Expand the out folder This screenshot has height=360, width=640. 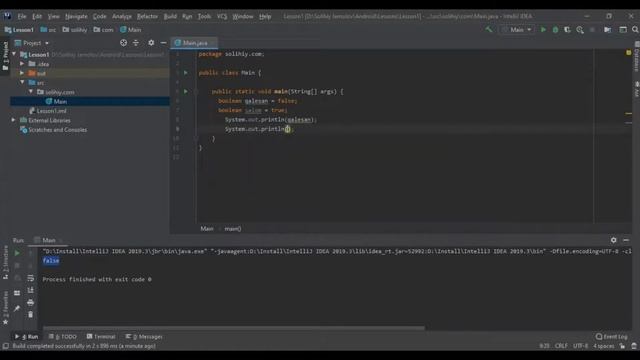(22, 73)
